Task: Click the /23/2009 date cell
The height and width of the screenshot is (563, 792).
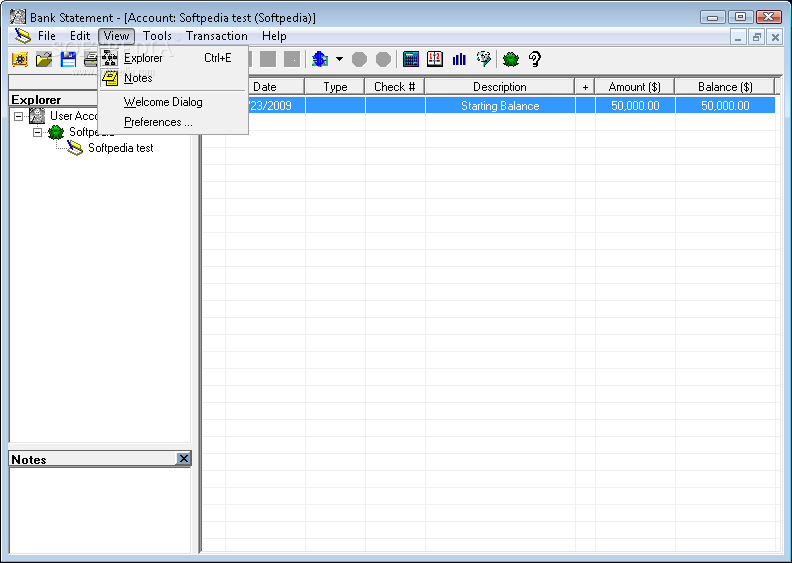Action: [x=276, y=106]
